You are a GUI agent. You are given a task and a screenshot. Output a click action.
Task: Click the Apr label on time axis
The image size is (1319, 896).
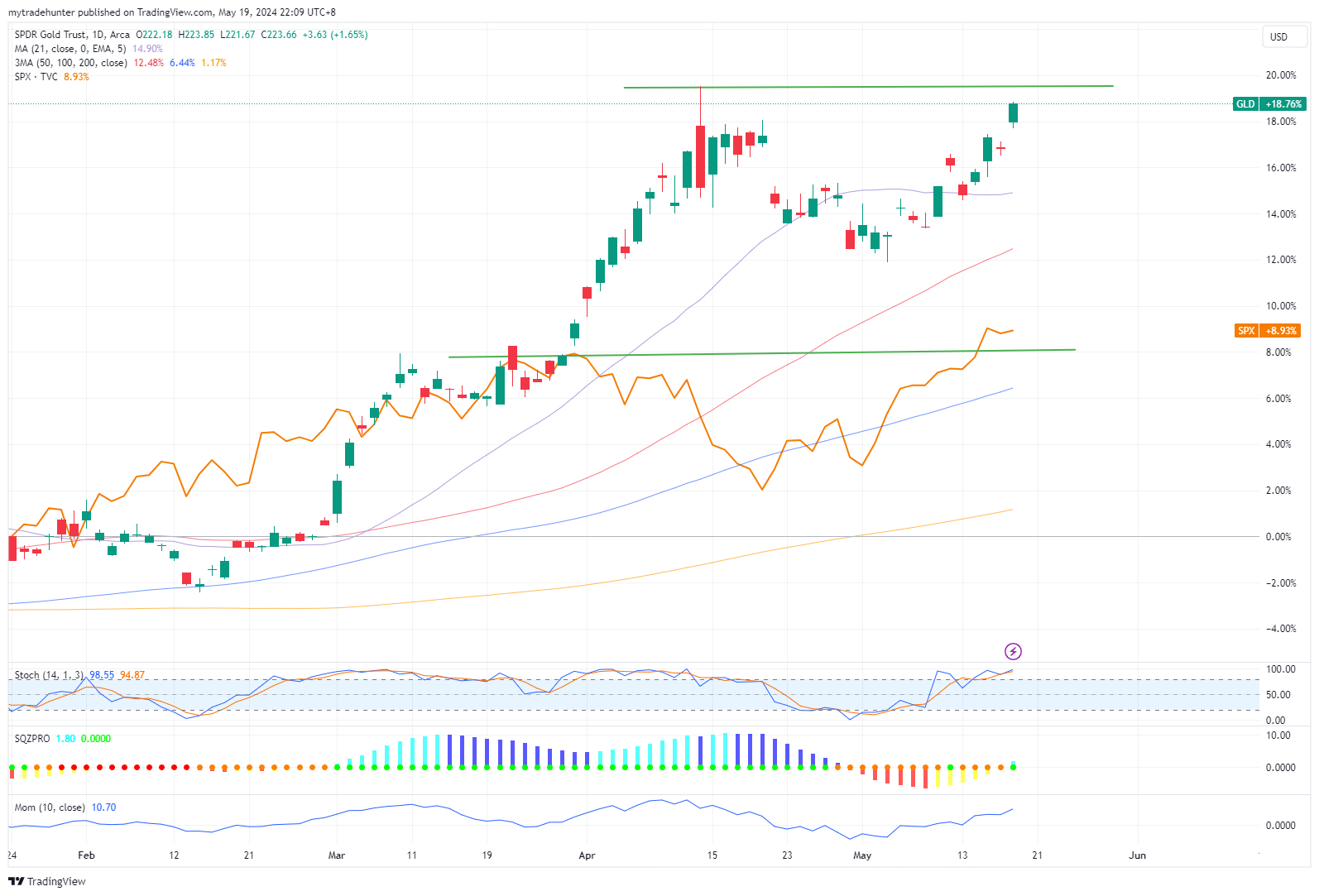[587, 855]
